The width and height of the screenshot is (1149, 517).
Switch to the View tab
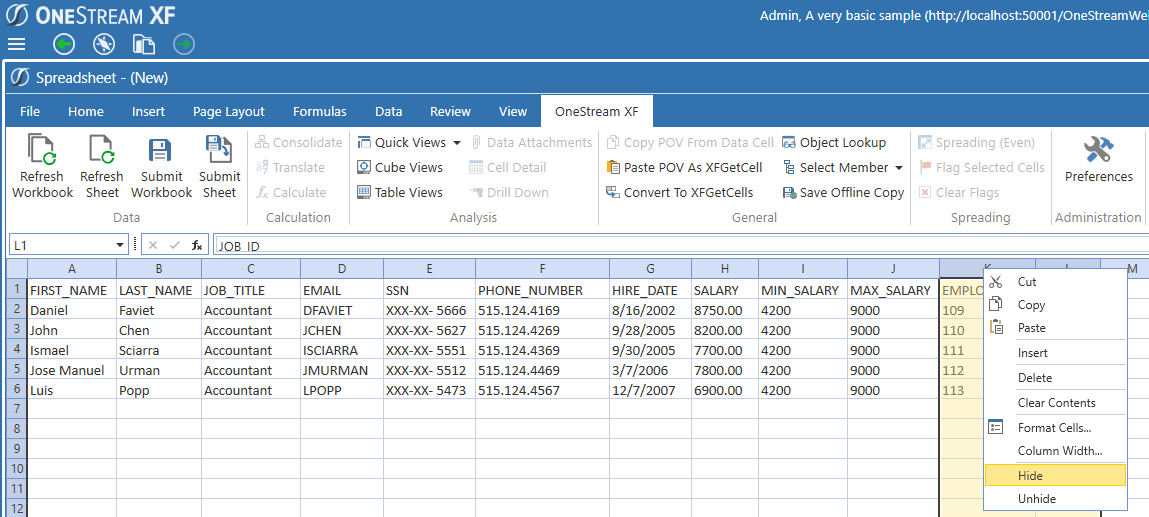(x=513, y=111)
